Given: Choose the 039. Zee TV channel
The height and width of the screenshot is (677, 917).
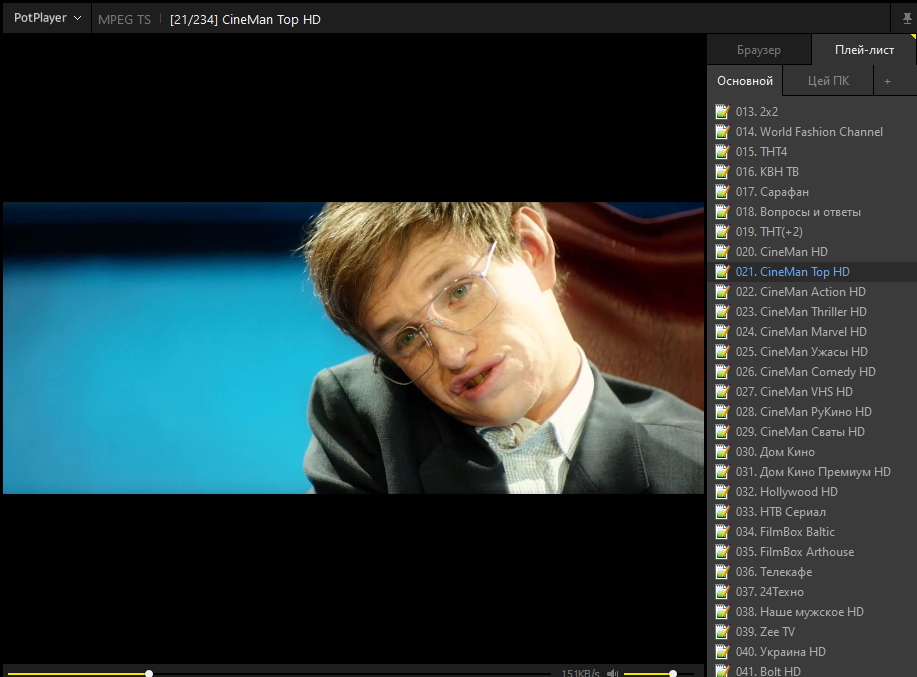Looking at the screenshot, I should (812, 631).
